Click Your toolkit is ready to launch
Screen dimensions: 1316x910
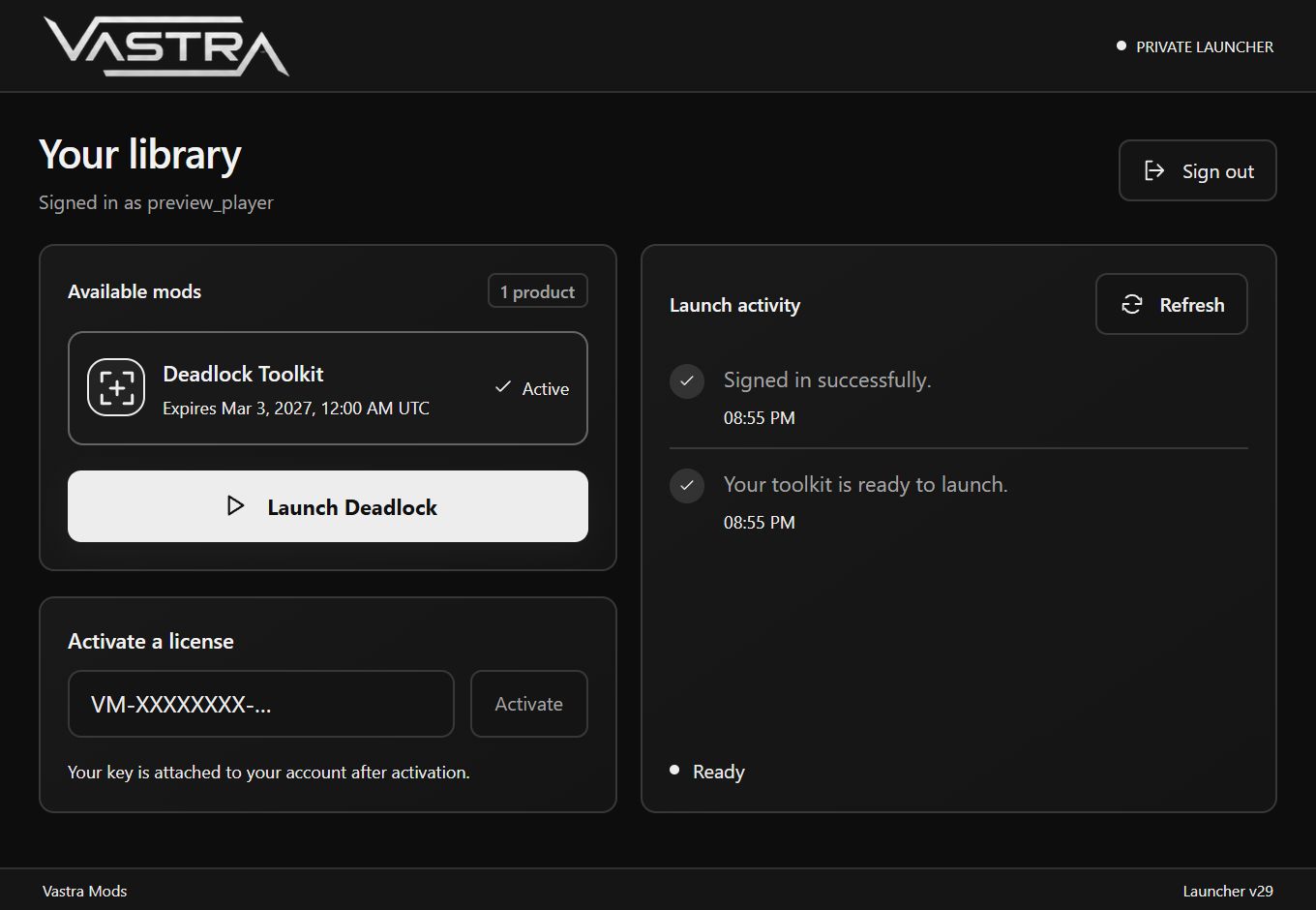866,485
